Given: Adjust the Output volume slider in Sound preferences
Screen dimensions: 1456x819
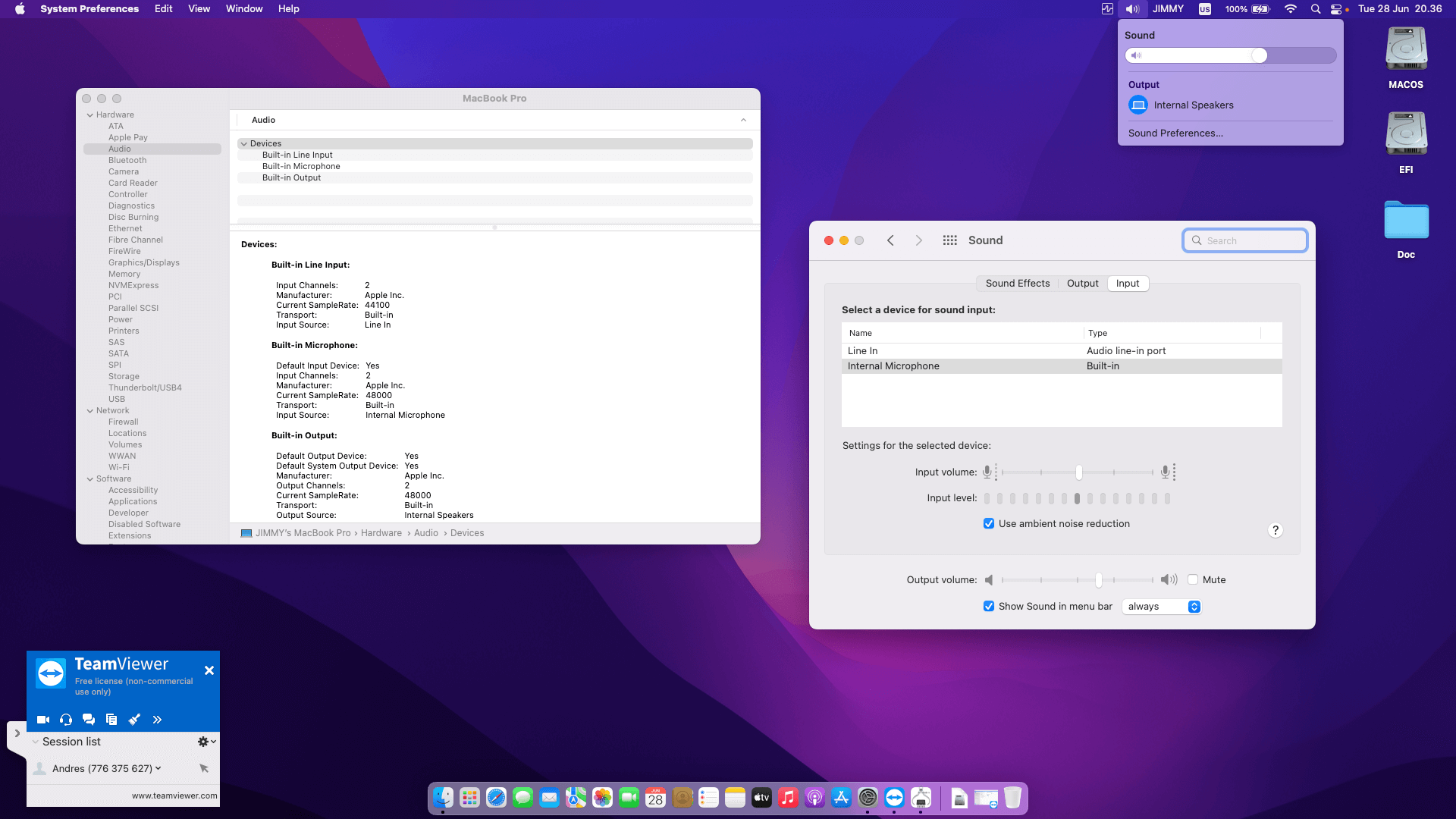Looking at the screenshot, I should coord(1098,580).
